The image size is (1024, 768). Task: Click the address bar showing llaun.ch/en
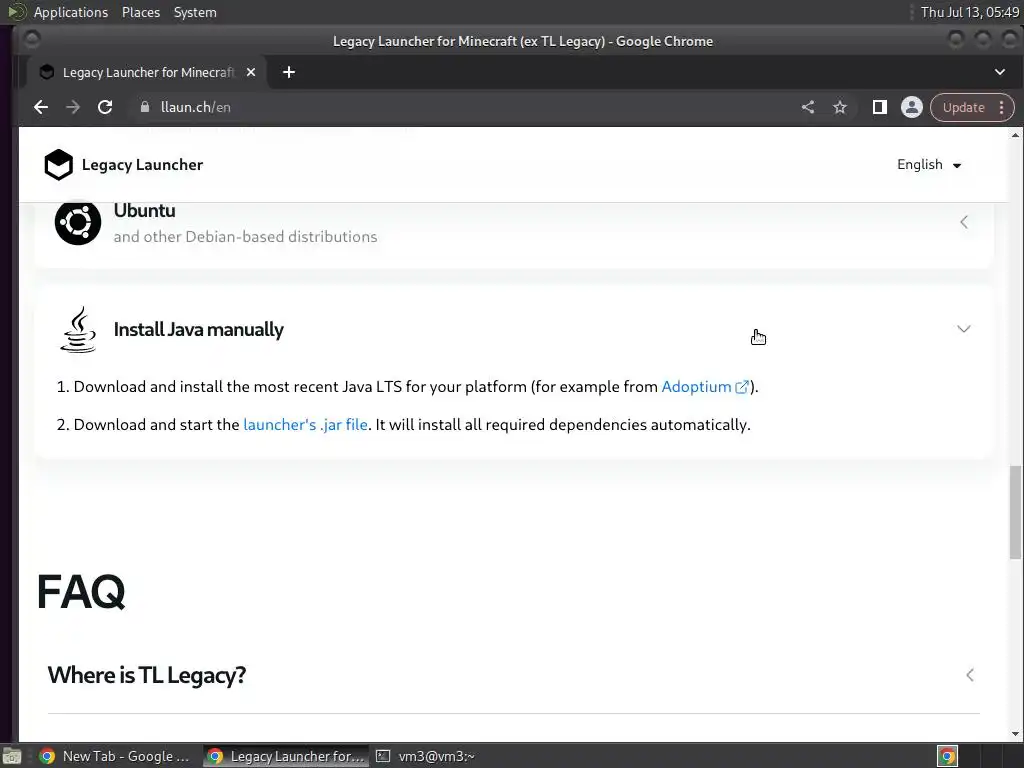[457, 107]
